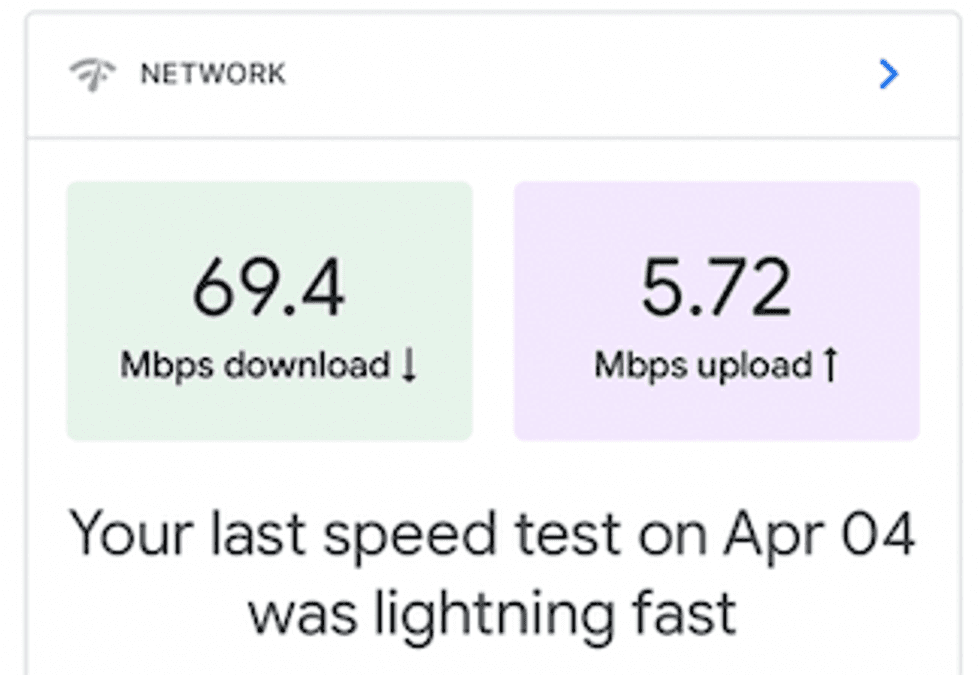This screenshot has width=980, height=675.
Task: Click the Wi-Fi network icon
Action: [92, 75]
